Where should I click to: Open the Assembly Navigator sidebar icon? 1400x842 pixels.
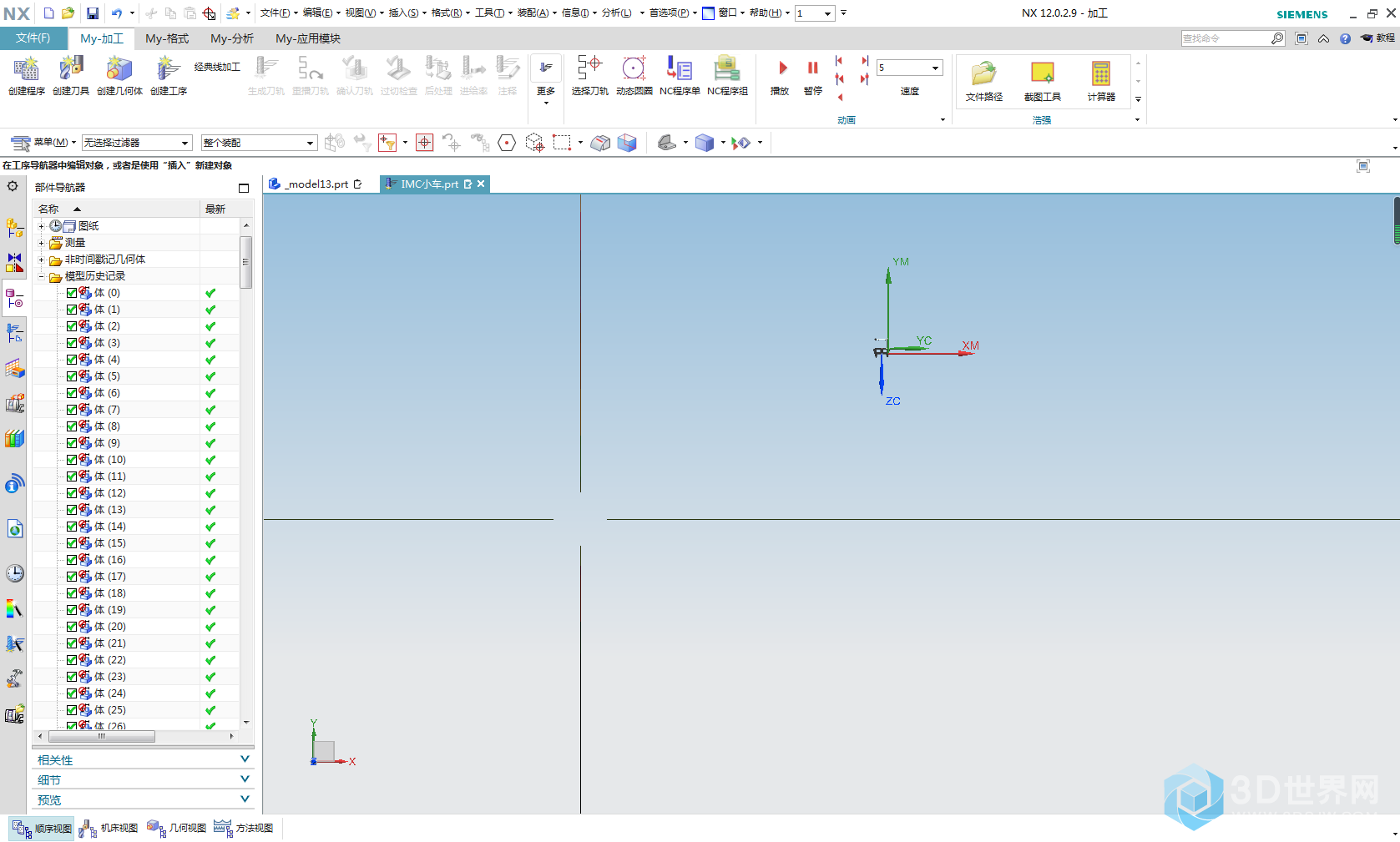pyautogui.click(x=14, y=228)
